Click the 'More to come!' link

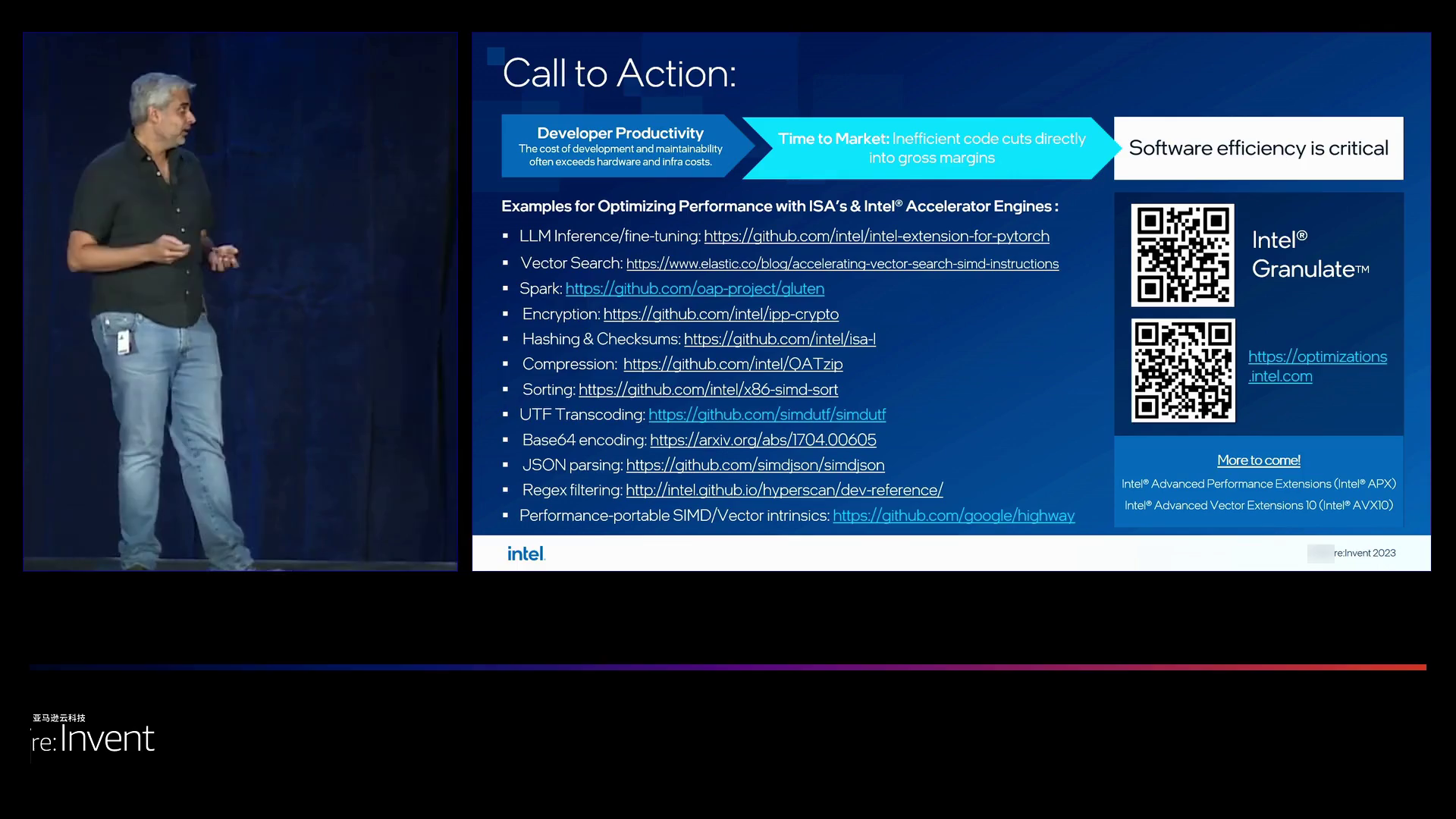(x=1258, y=460)
